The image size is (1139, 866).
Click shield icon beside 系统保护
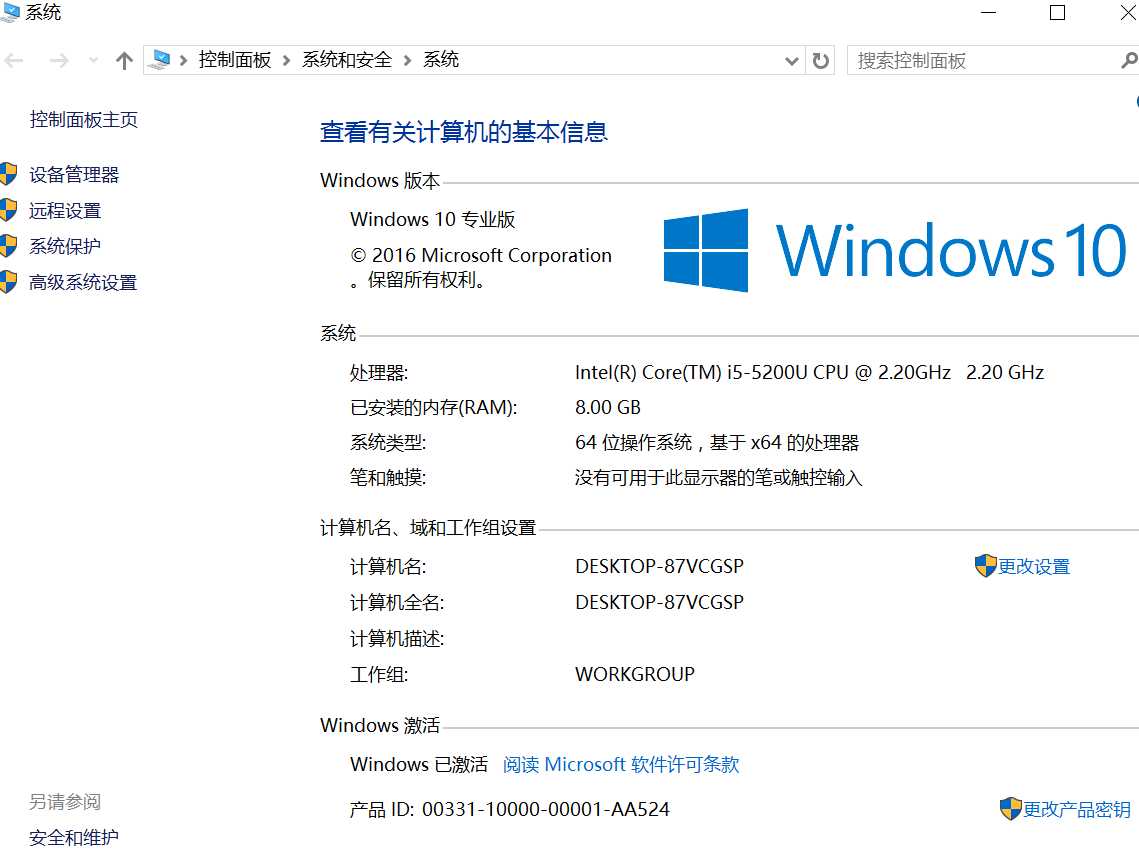9,246
